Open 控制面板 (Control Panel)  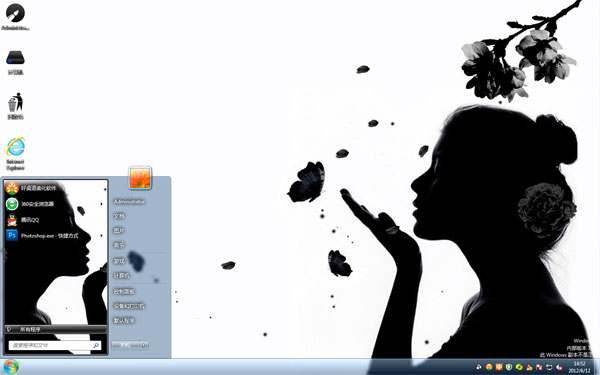click(124, 292)
